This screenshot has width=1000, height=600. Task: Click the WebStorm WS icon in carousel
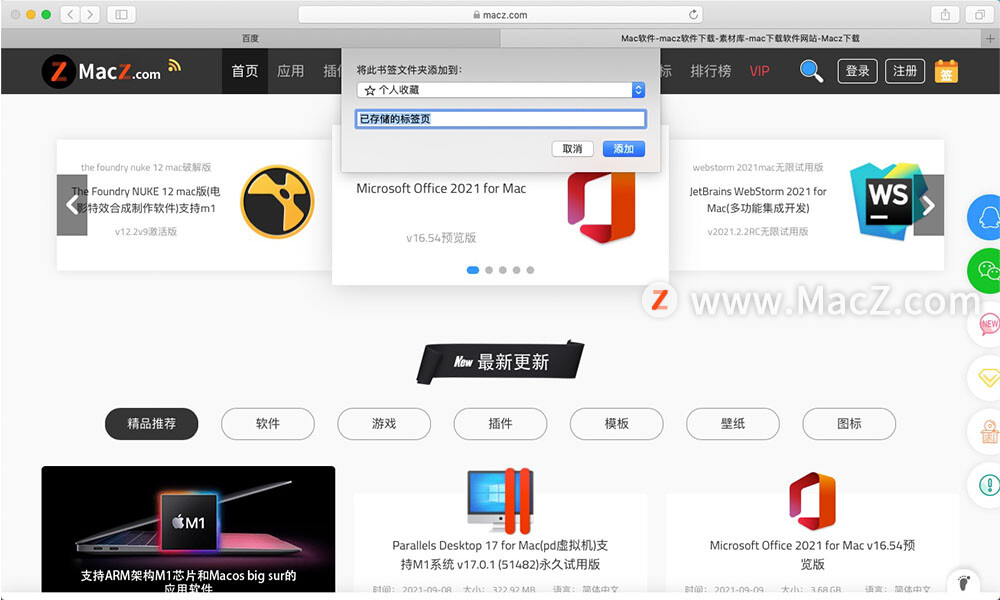pos(889,200)
